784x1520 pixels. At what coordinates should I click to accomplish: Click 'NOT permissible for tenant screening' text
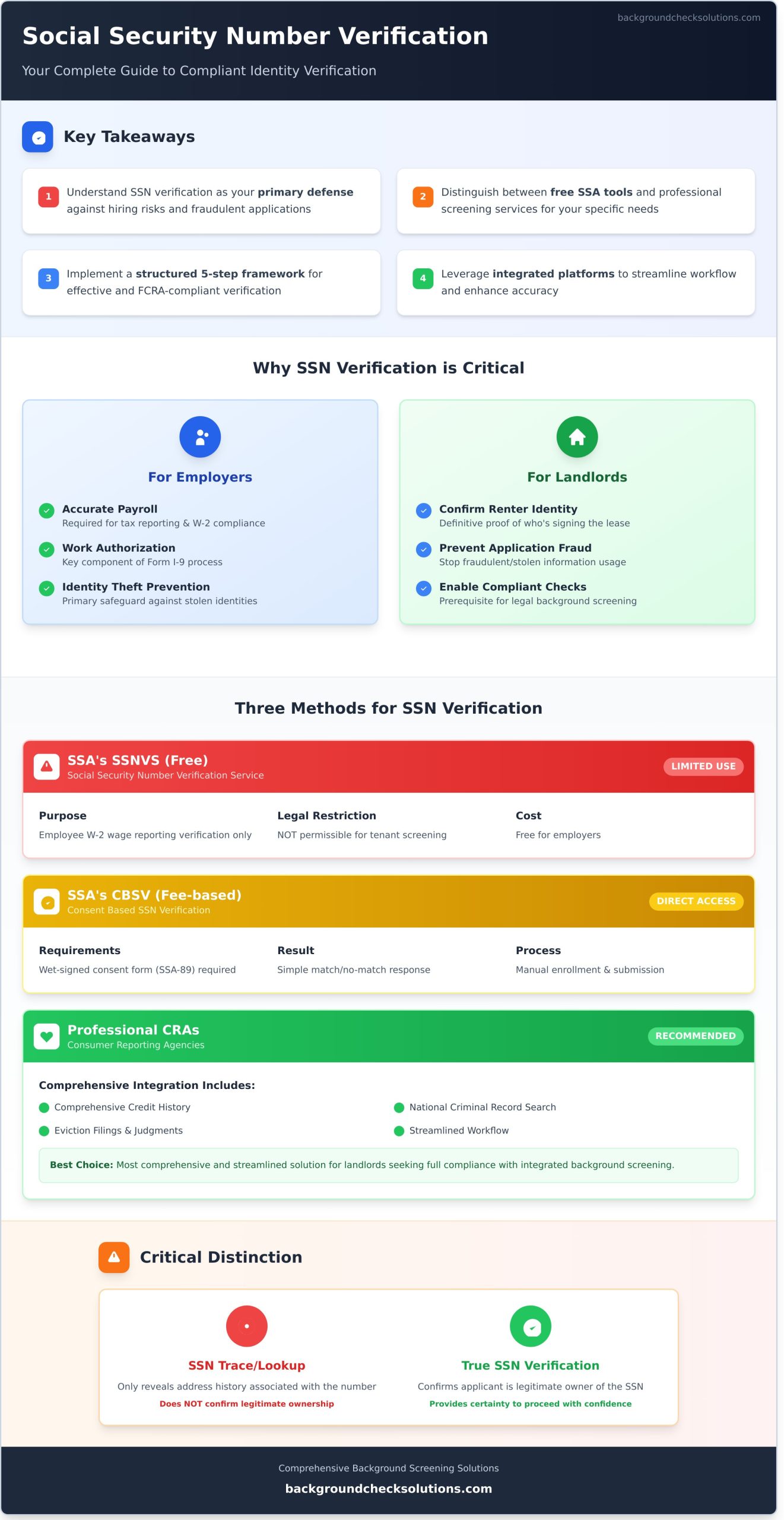point(361,835)
